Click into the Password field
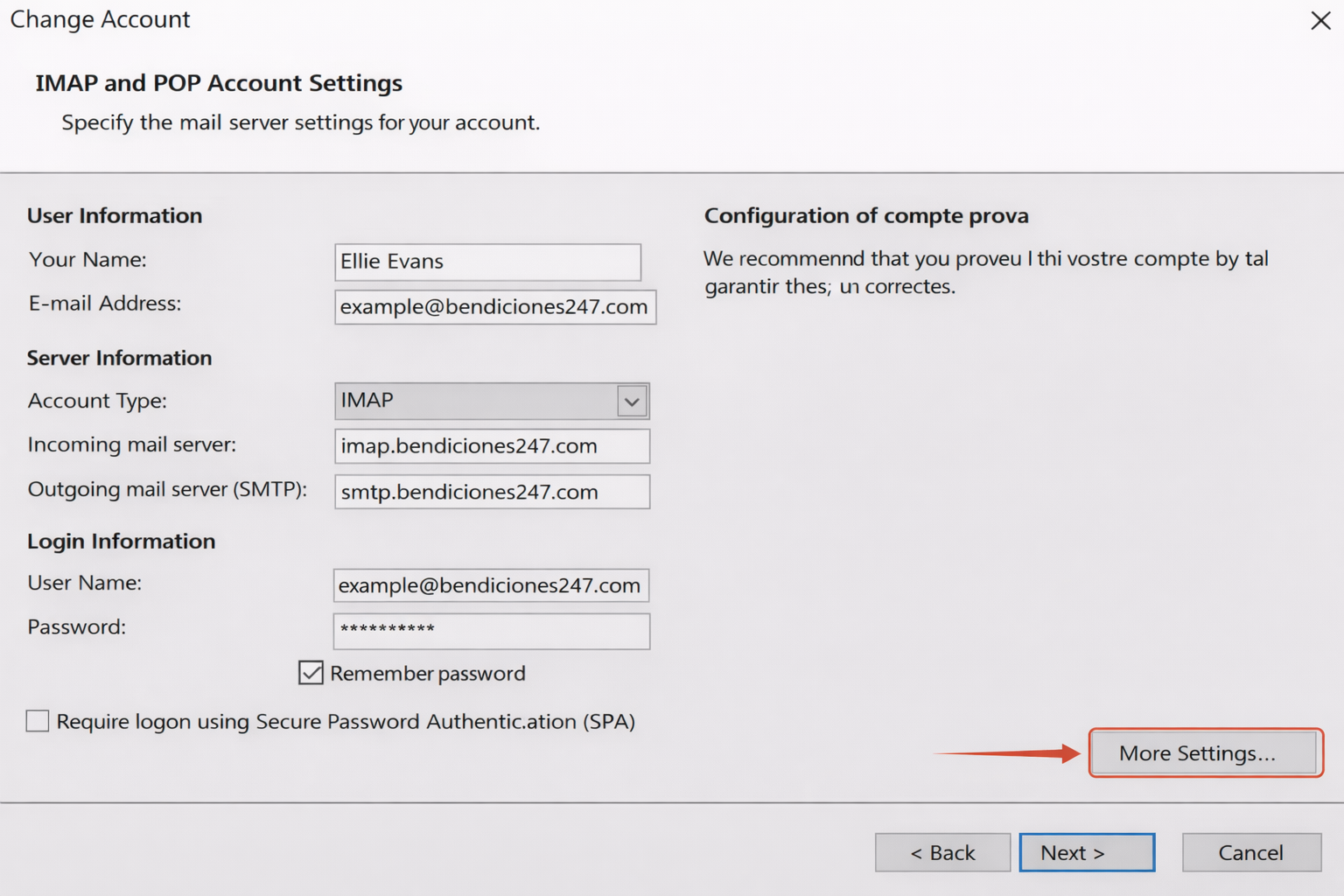 click(x=491, y=631)
